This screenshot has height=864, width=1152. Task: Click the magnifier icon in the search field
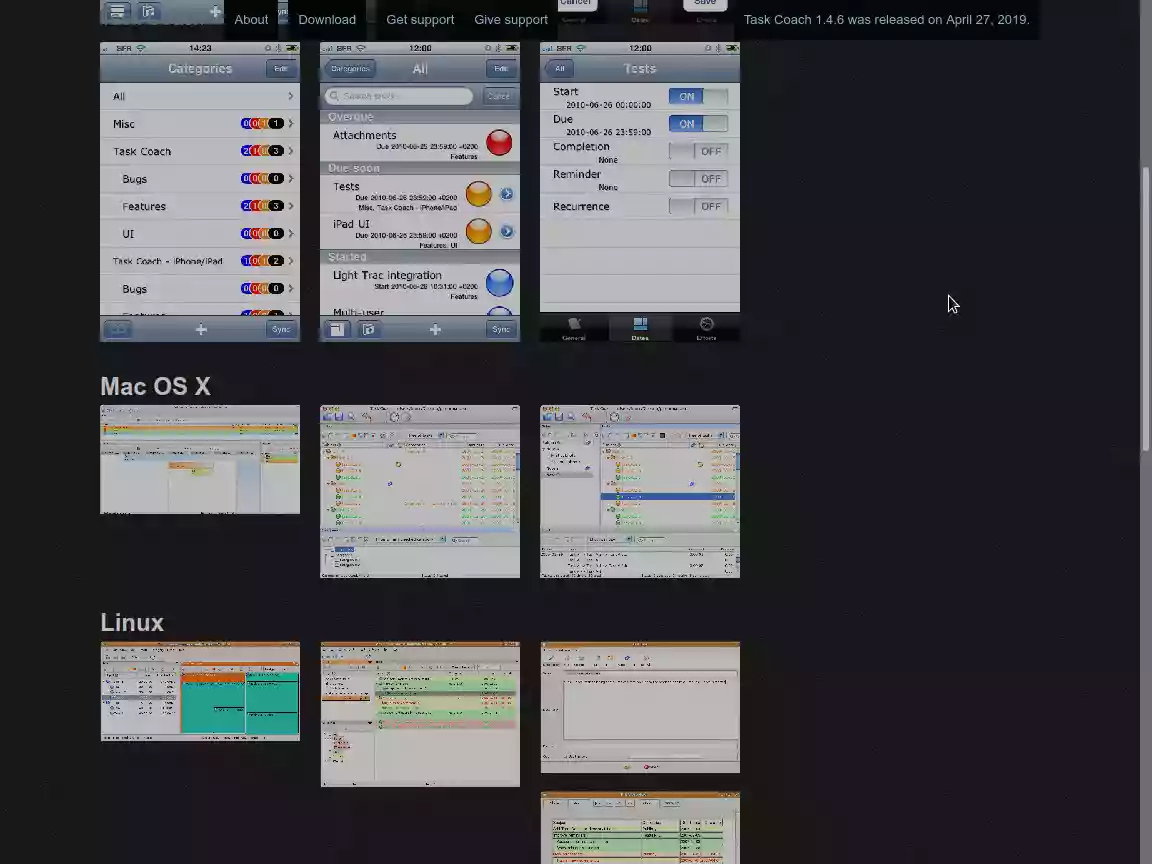[x=334, y=96]
